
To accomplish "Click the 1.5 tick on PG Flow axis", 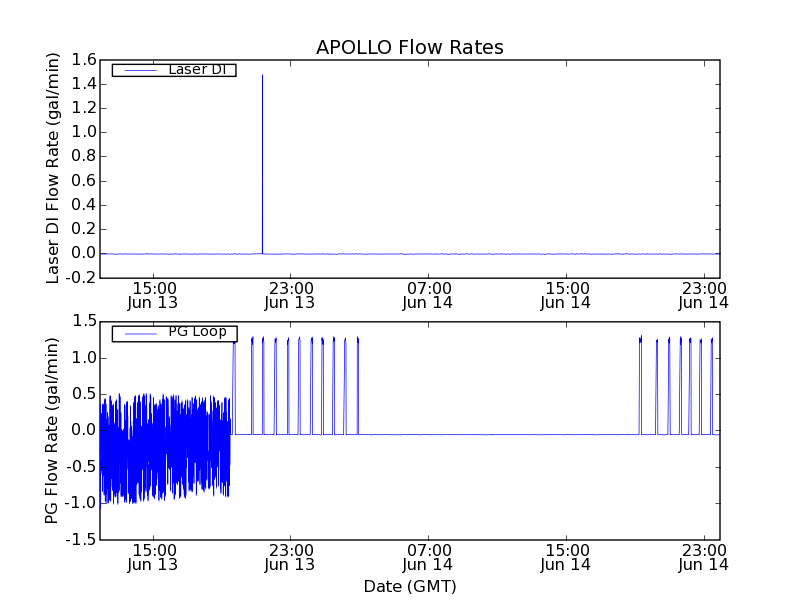I will (x=84, y=321).
